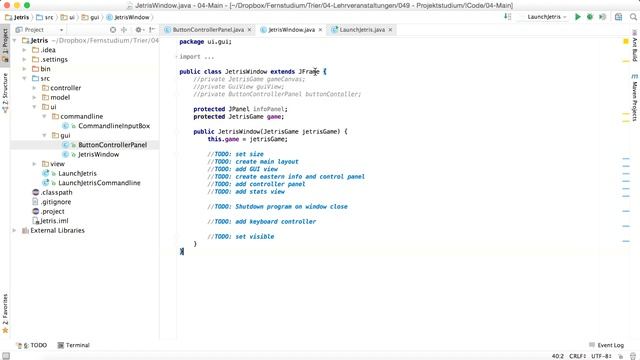
Task: Click UTF-8 encoding in status bar
Action: click(601, 356)
